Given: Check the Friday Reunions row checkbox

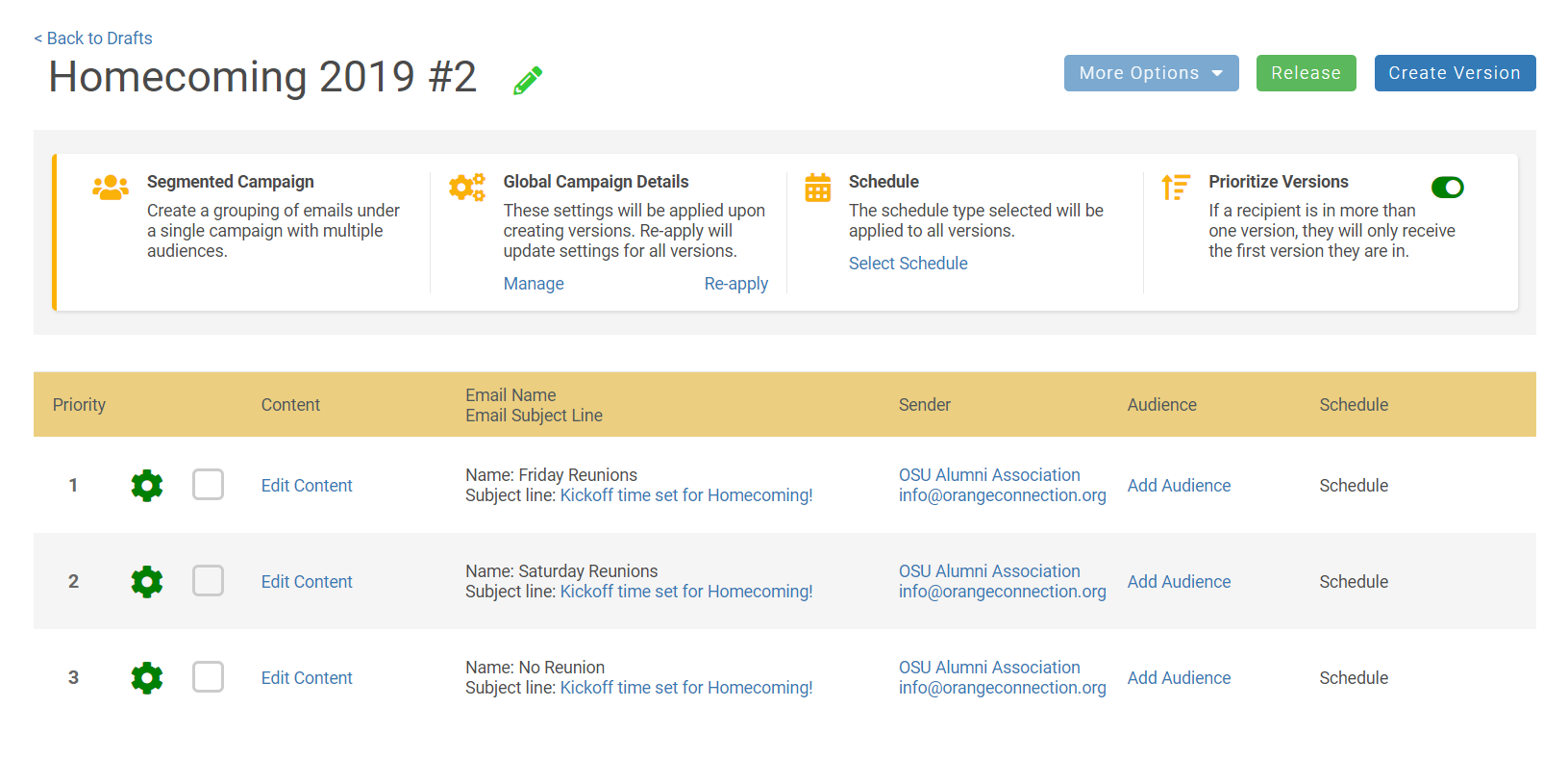Looking at the screenshot, I should [208, 485].
